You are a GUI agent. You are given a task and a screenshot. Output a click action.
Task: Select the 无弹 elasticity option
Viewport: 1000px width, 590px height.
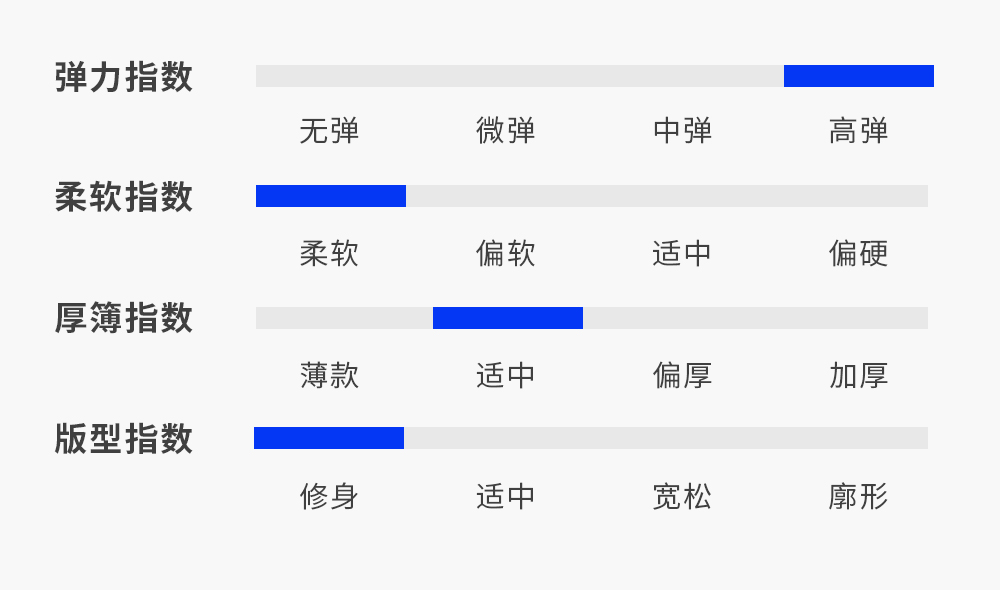click(x=329, y=131)
